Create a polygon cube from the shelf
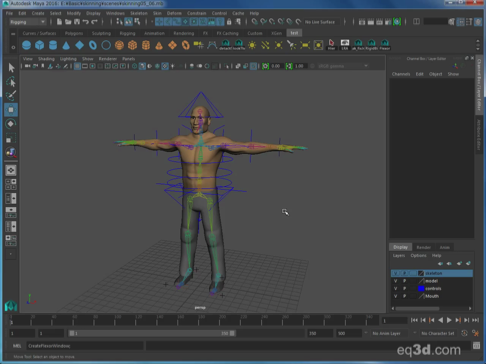The width and height of the screenshot is (486, 364). click(x=40, y=45)
